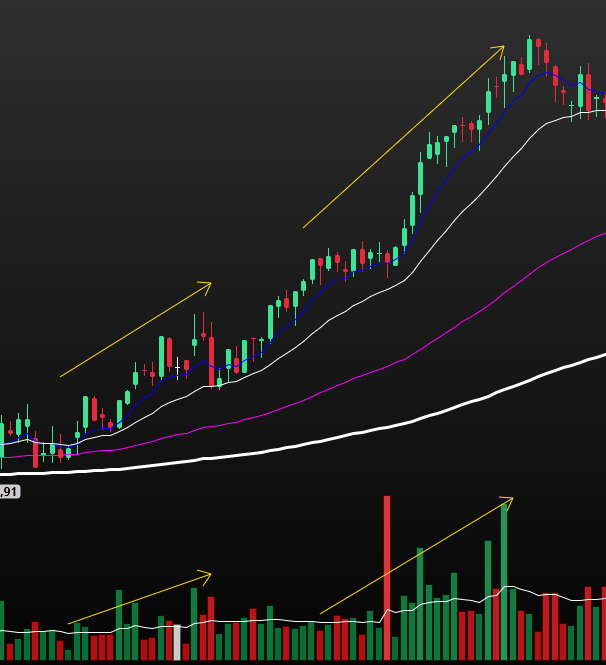The image size is (606, 665).
Task: Click the tallest red volume bar
Action: click(x=387, y=580)
